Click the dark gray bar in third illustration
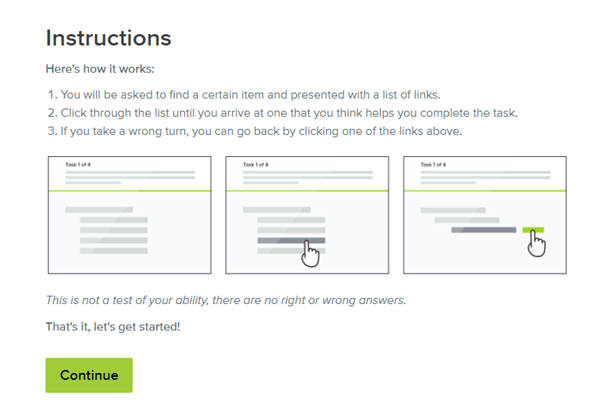The width and height of the screenshot is (602, 417). [x=484, y=230]
